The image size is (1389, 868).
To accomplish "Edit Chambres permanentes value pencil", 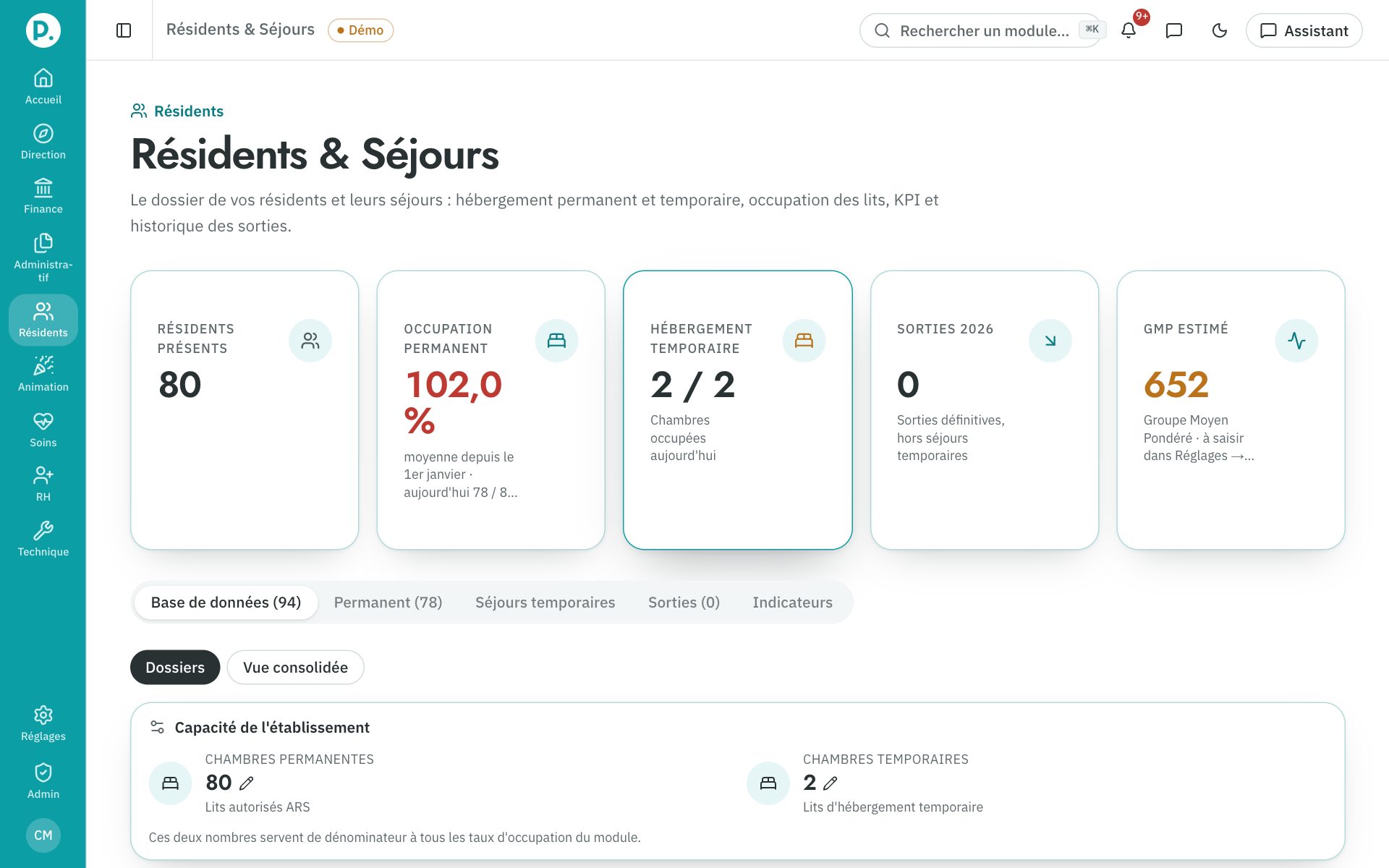I will point(247,783).
